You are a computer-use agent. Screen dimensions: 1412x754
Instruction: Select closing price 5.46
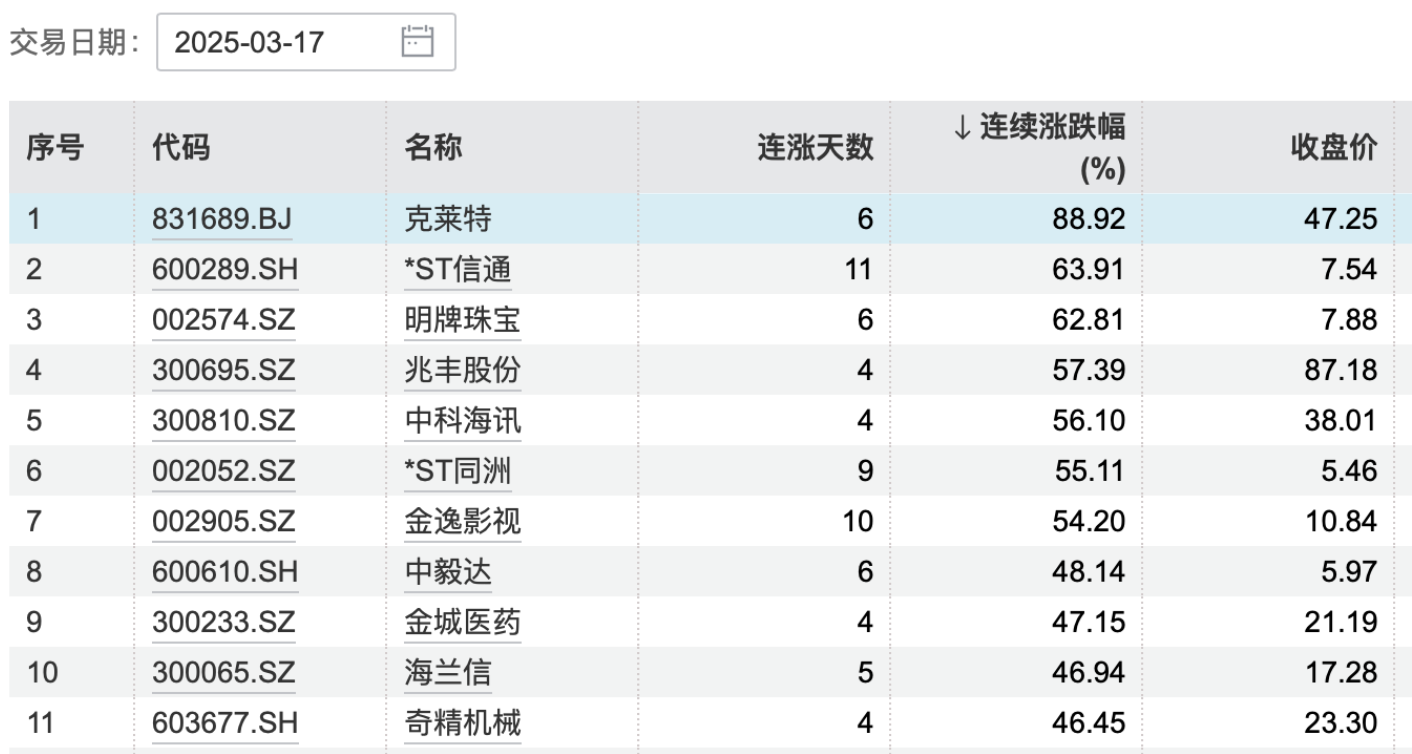(1348, 471)
